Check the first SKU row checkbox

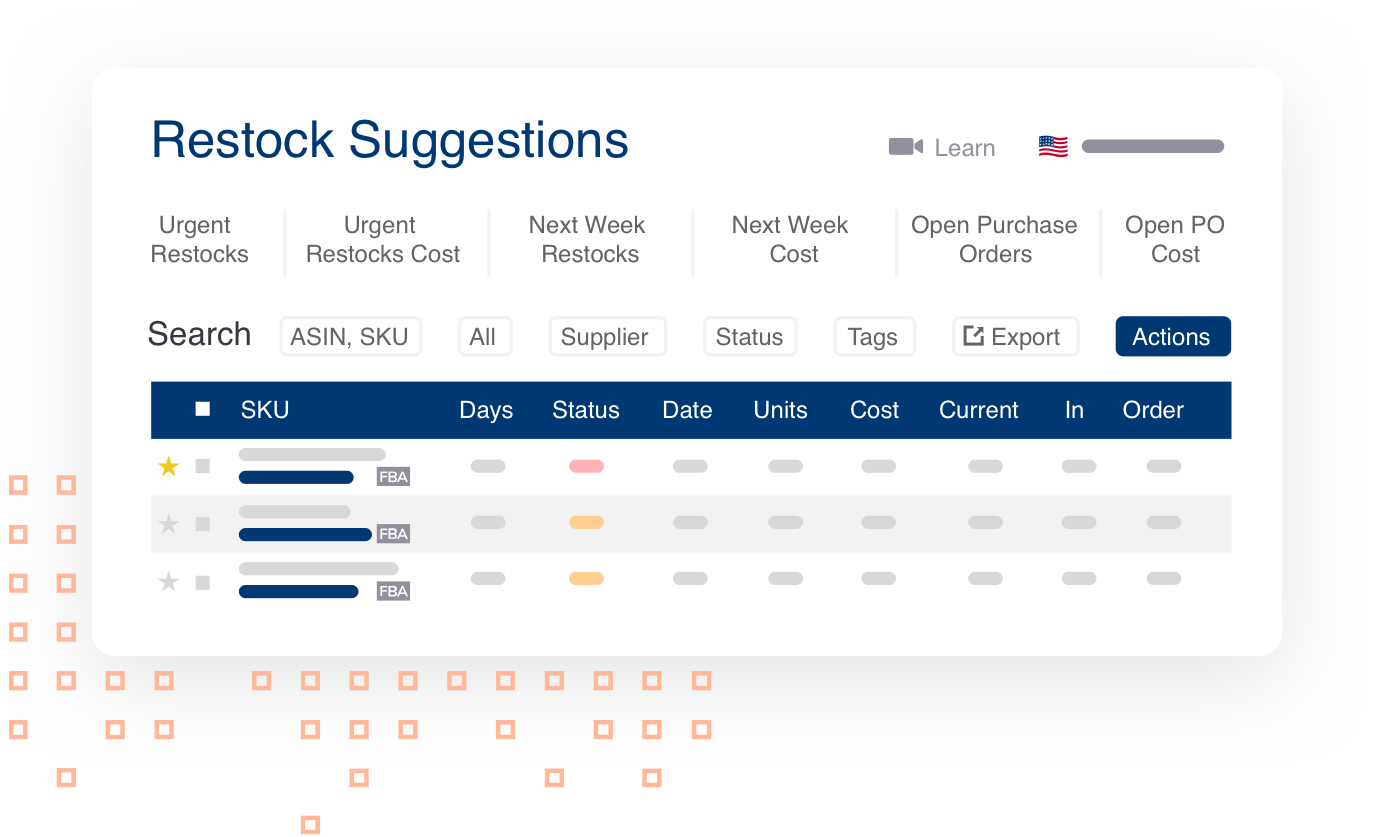tap(203, 466)
